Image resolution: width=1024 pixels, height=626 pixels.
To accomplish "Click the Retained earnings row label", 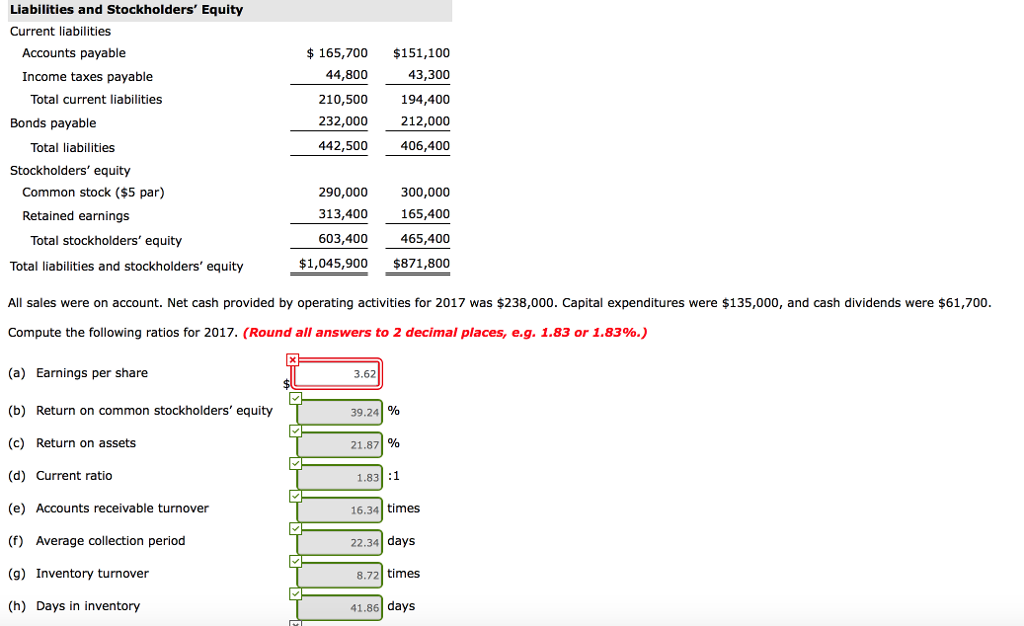I will click(76, 215).
